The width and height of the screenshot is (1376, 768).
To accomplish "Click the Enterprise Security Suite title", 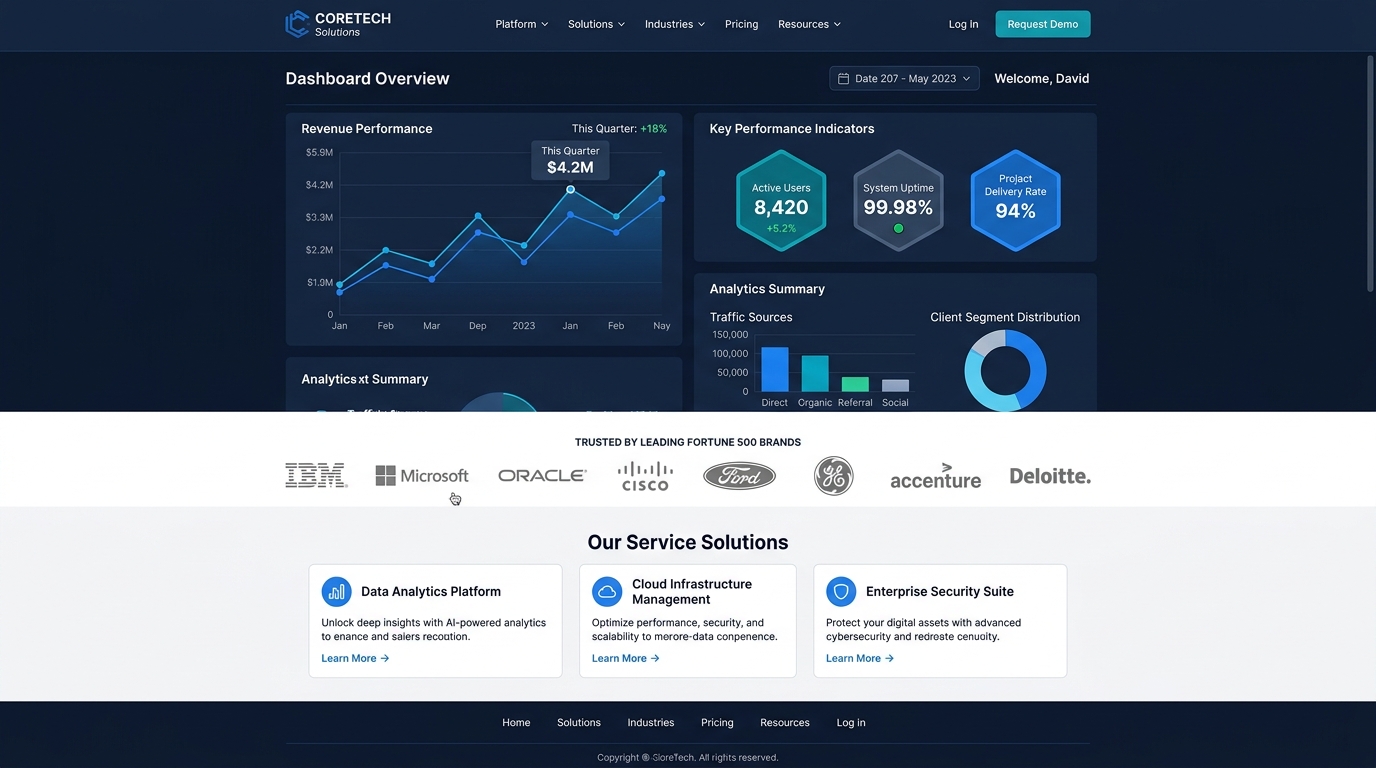I will click(940, 592).
